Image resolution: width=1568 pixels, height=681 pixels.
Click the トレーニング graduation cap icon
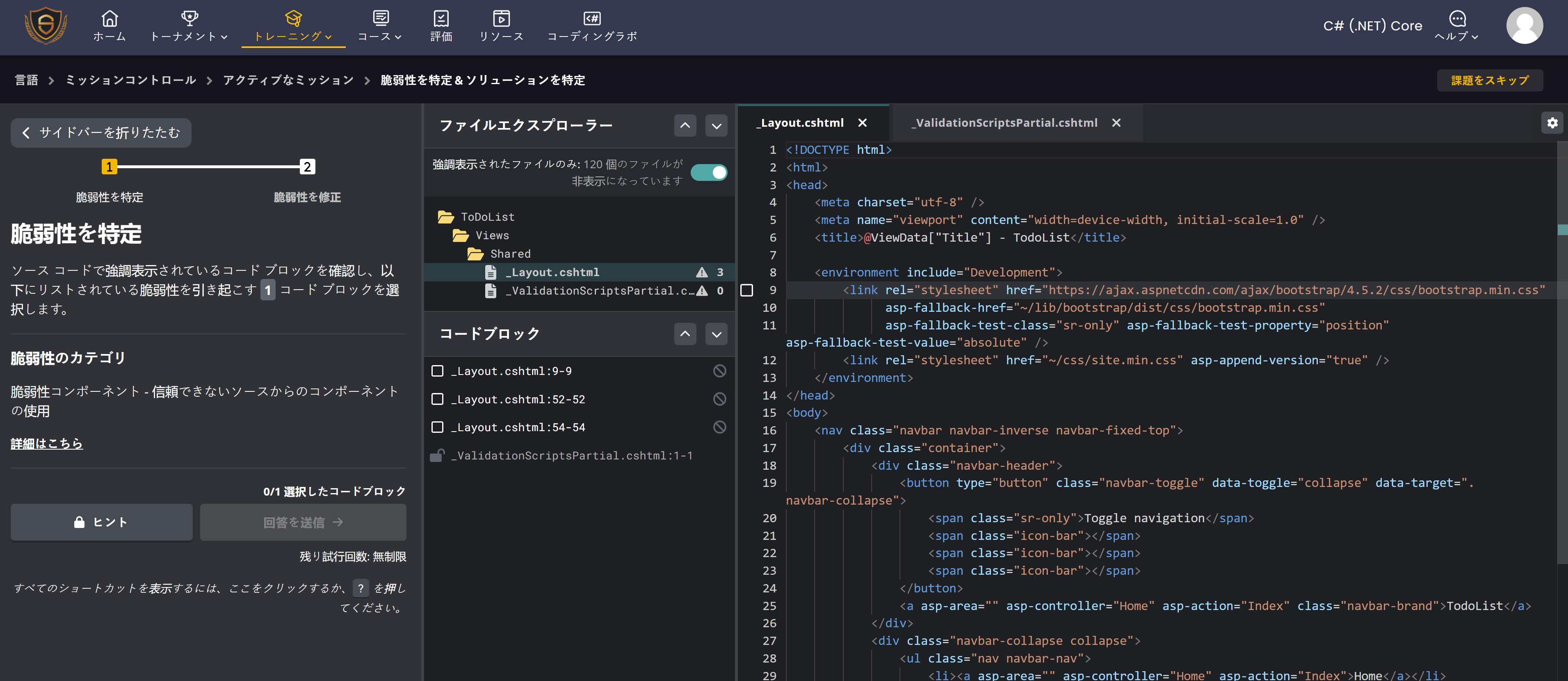tap(293, 18)
